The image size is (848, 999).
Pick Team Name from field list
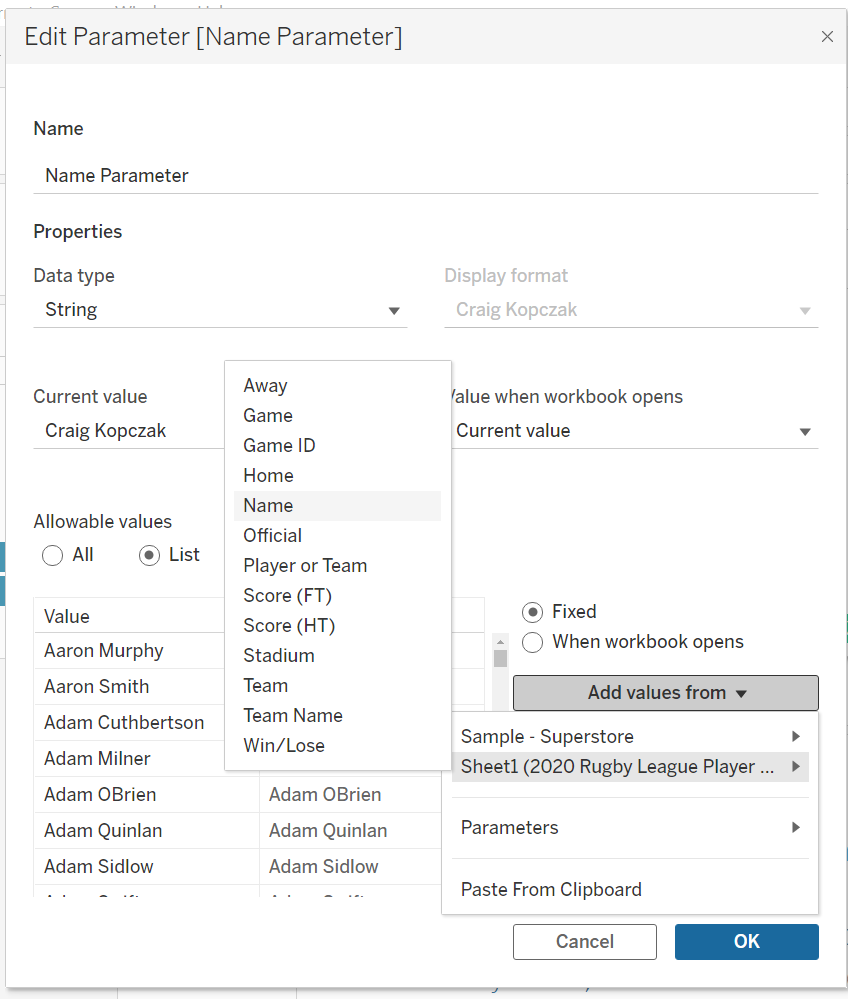(293, 716)
